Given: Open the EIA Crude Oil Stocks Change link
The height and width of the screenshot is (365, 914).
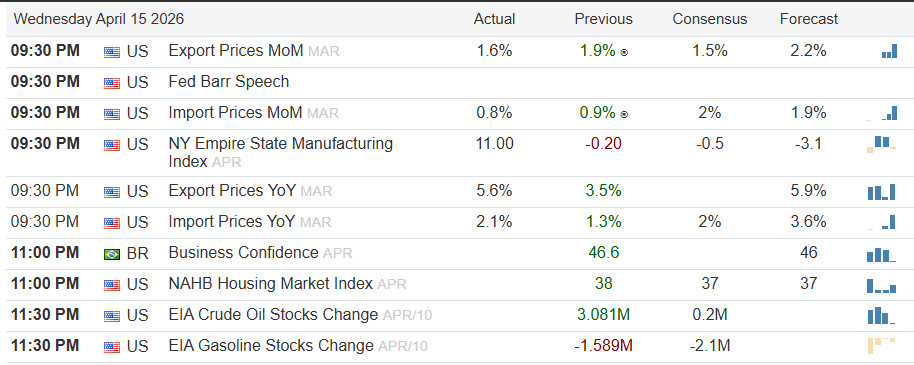Looking at the screenshot, I should click(x=273, y=315).
